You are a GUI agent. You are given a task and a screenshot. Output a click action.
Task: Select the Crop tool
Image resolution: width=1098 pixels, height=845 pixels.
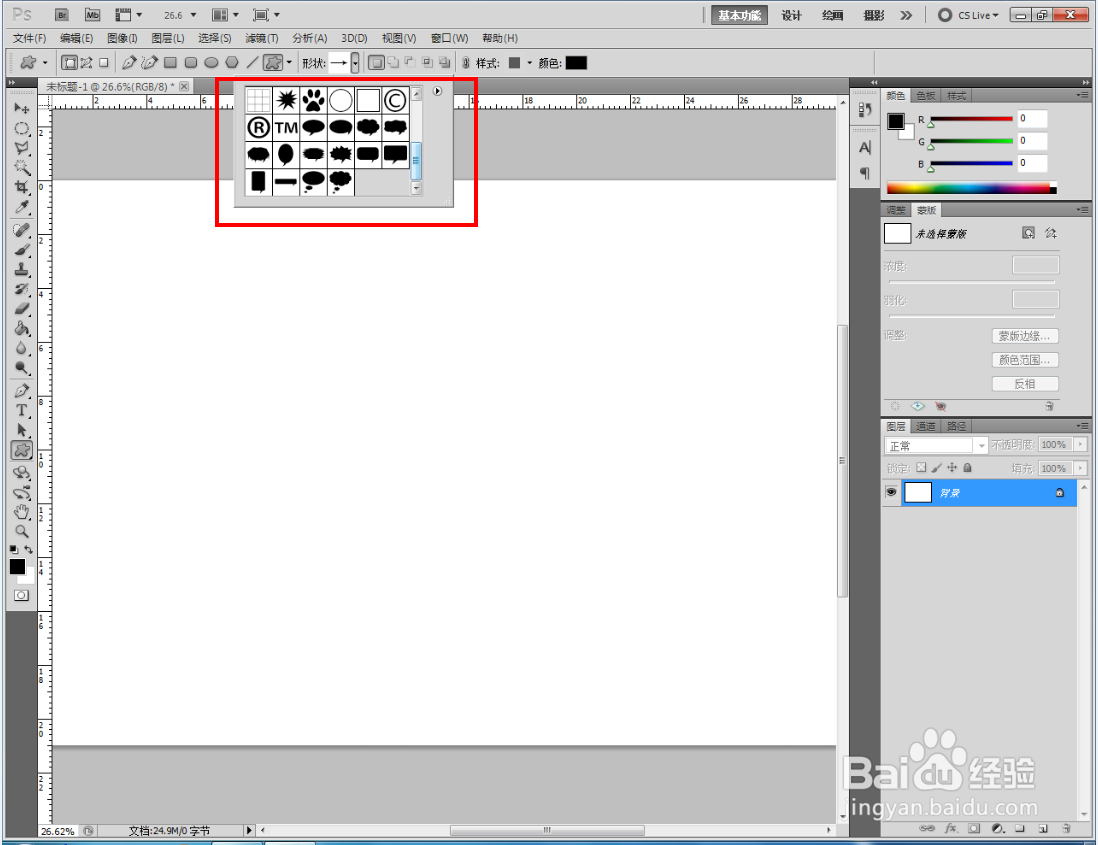pos(22,187)
